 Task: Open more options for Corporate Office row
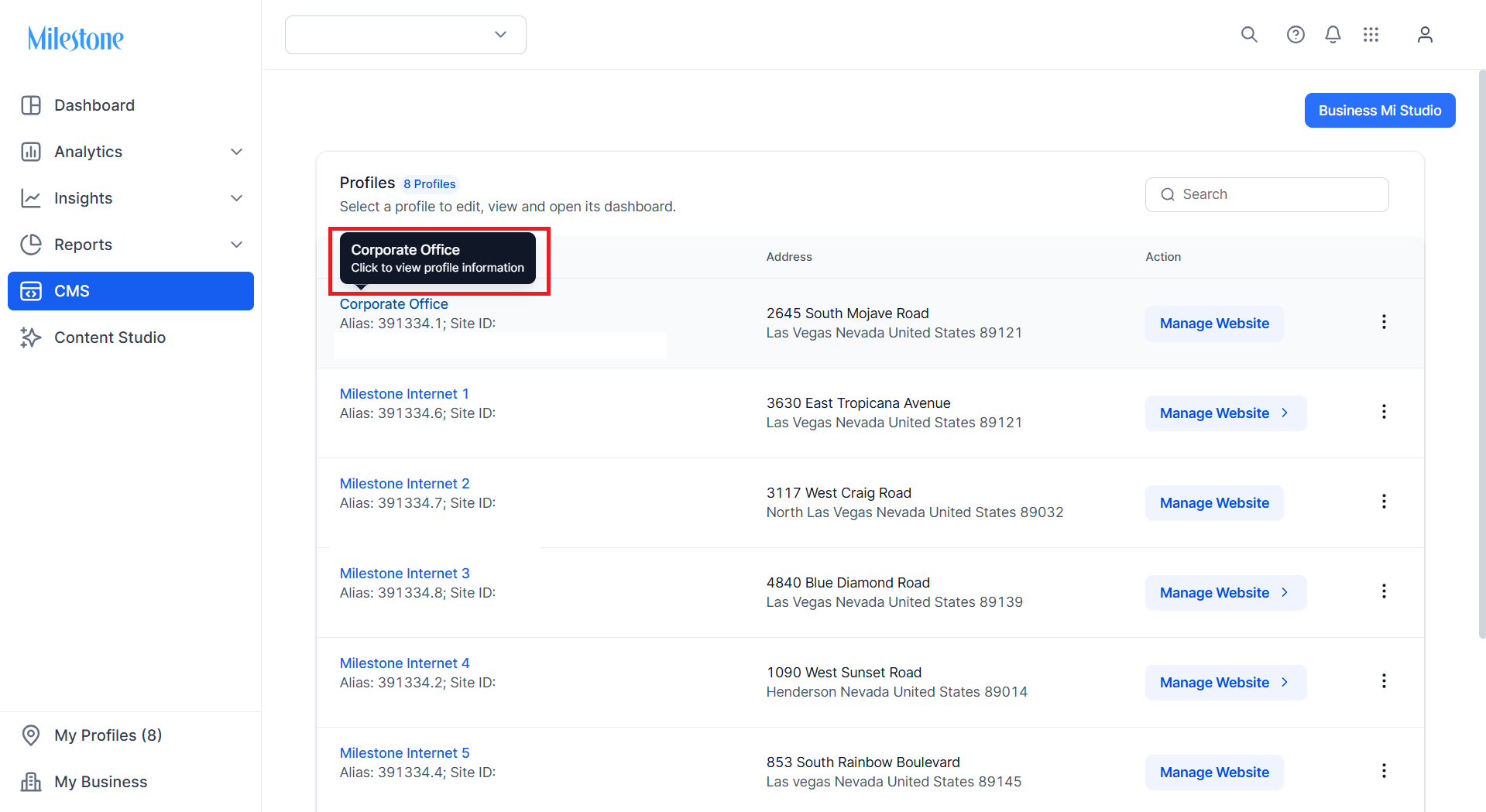[1384, 322]
